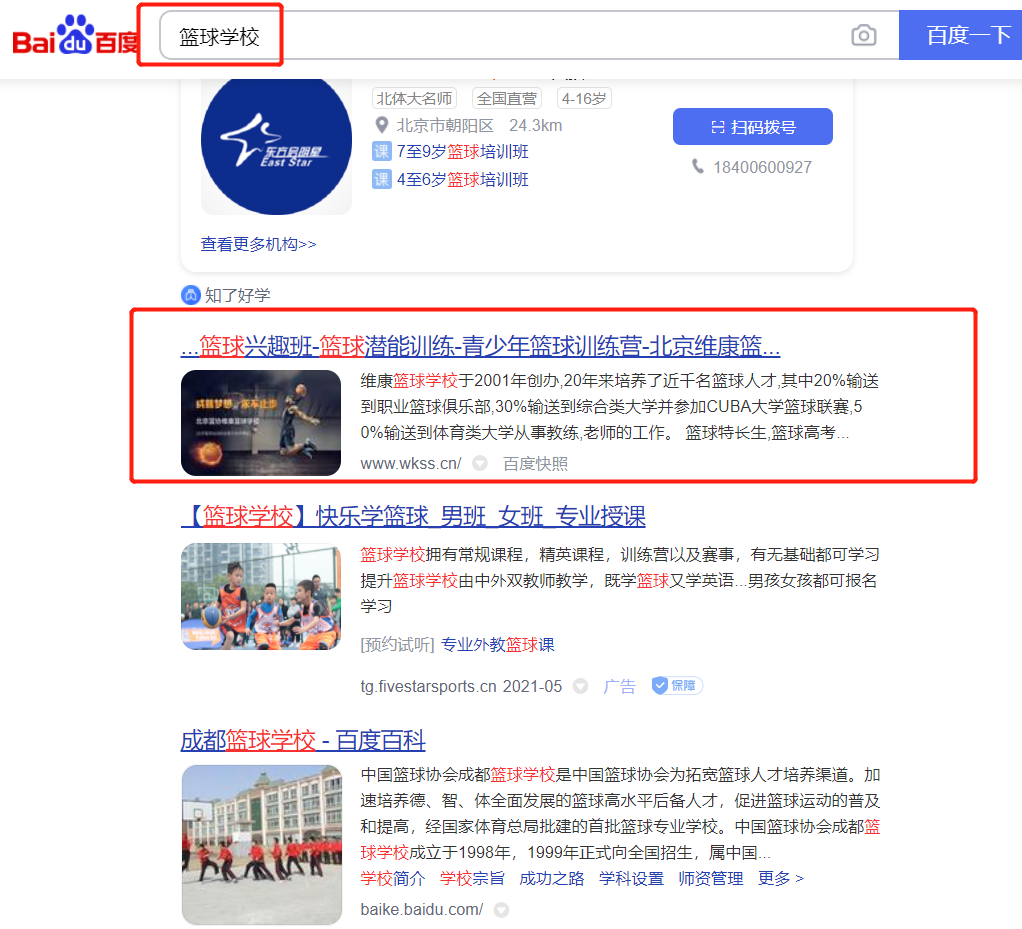Click the Baidu logo
Viewport: 1022px width, 929px height.
click(75, 35)
